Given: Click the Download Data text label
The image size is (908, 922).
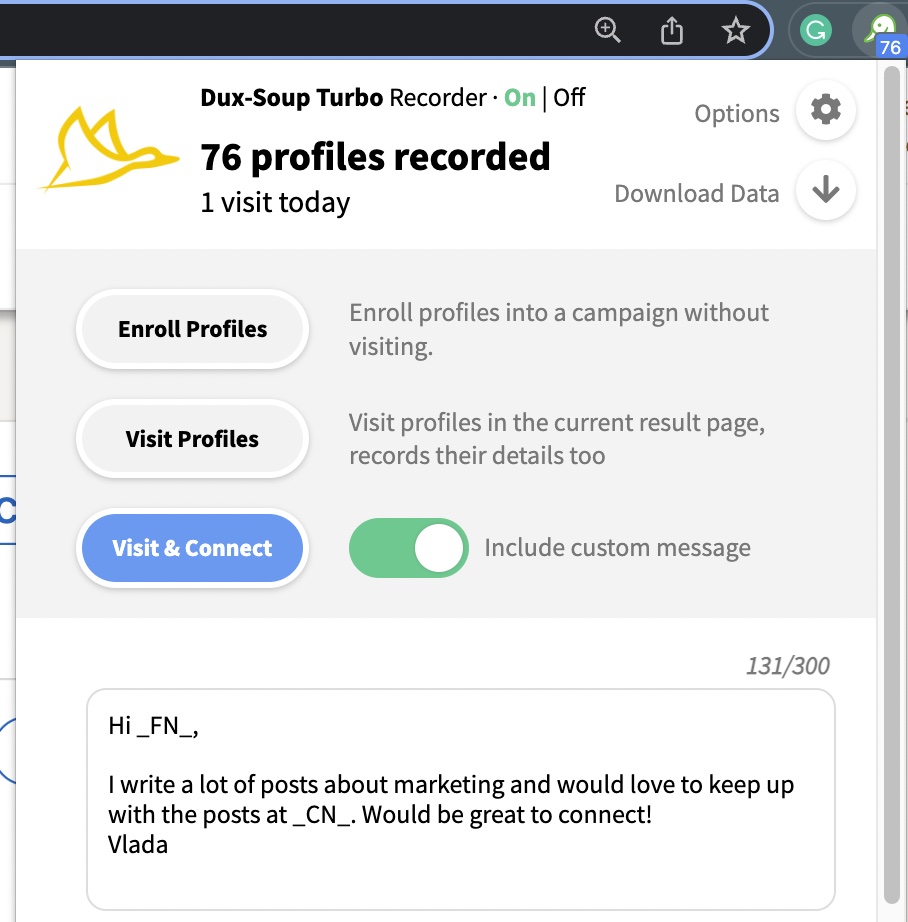Looking at the screenshot, I should 697,193.
